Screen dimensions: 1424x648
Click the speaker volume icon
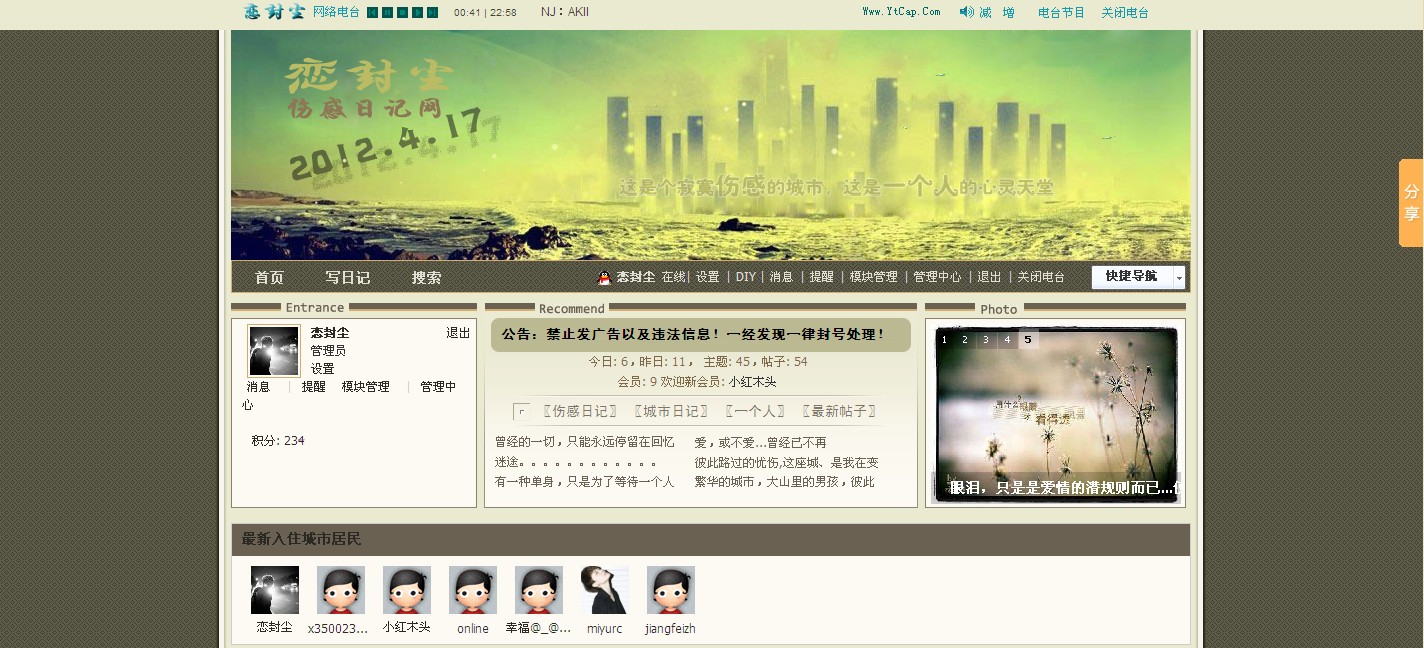coord(966,12)
